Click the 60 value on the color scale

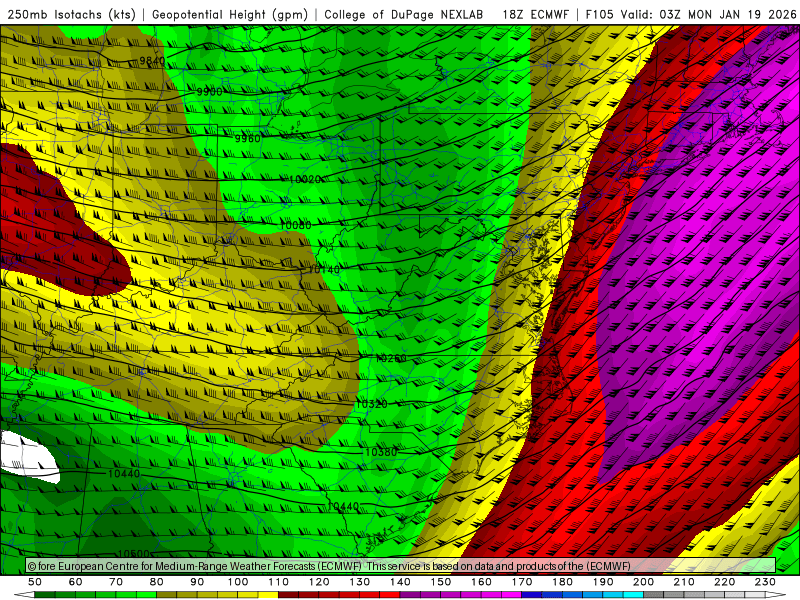[x=76, y=582]
